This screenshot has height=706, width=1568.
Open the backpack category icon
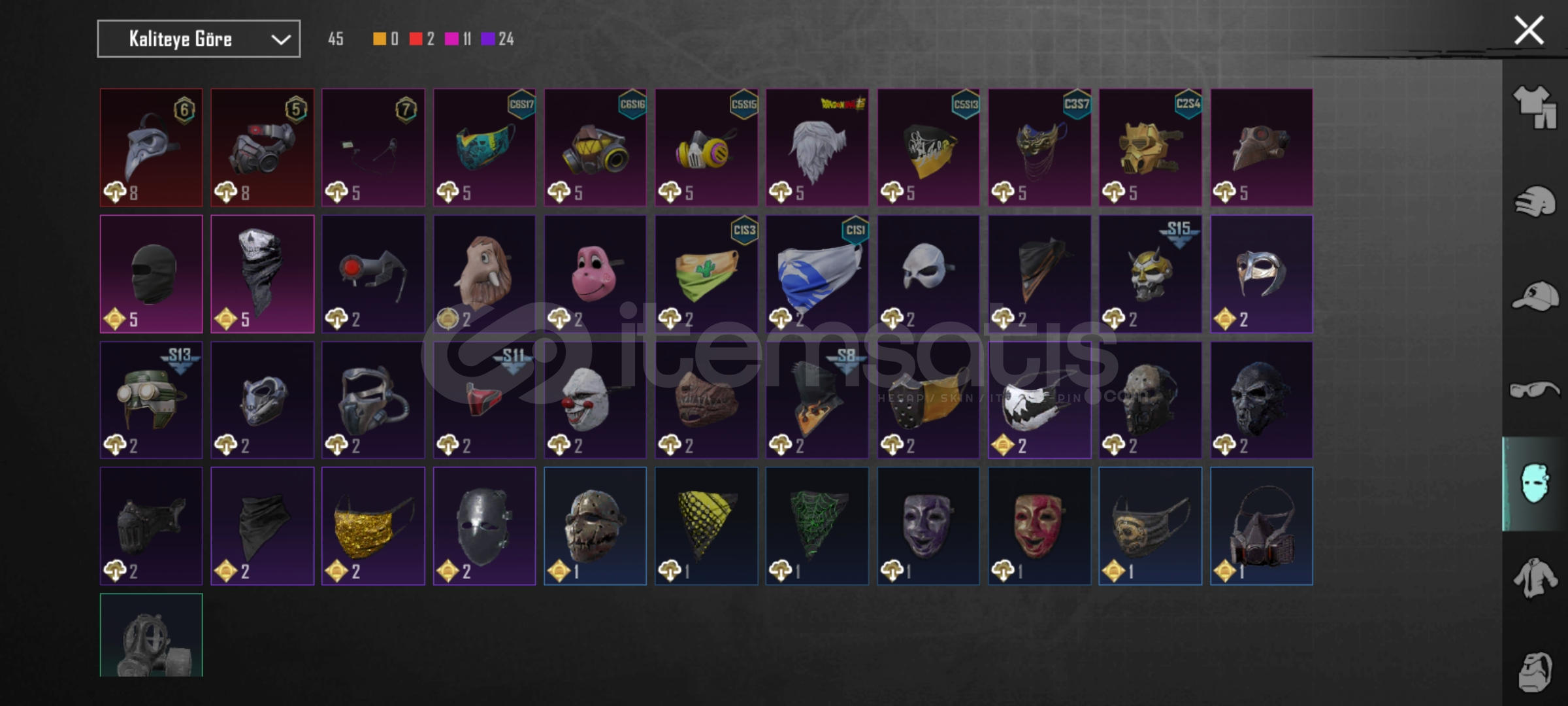pyautogui.click(x=1535, y=672)
